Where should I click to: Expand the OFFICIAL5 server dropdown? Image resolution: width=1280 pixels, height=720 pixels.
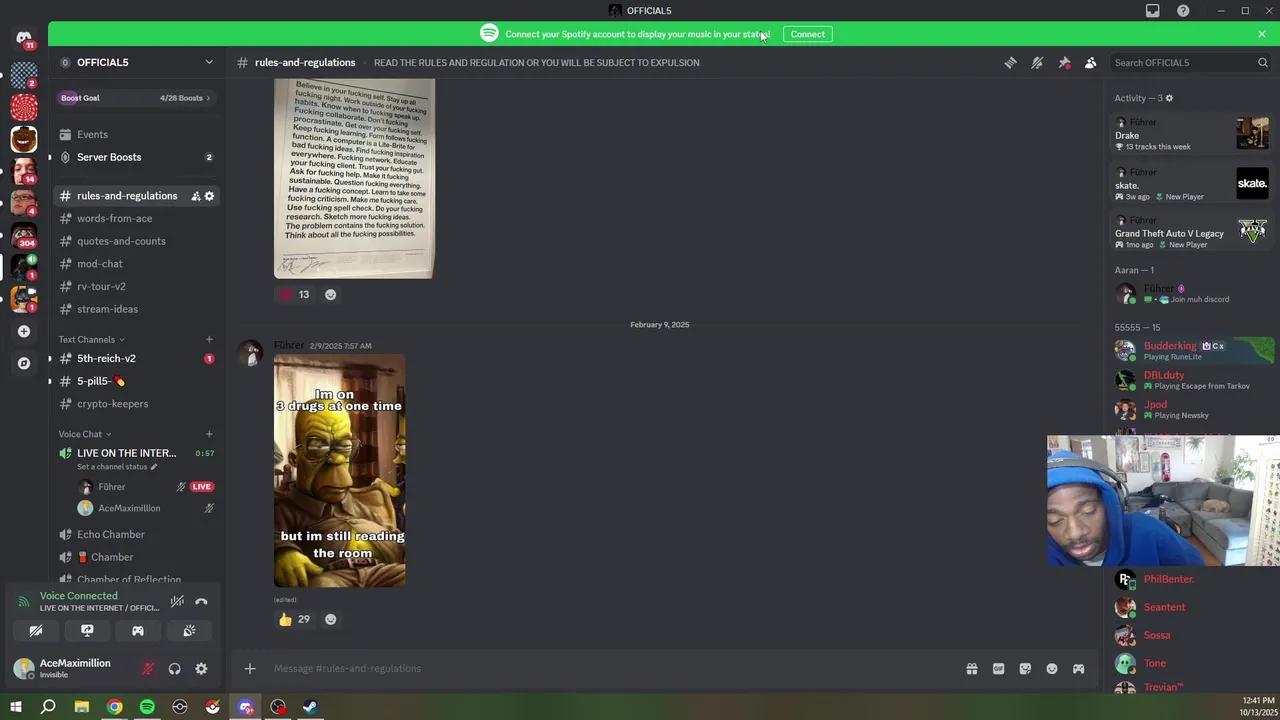[x=209, y=62]
